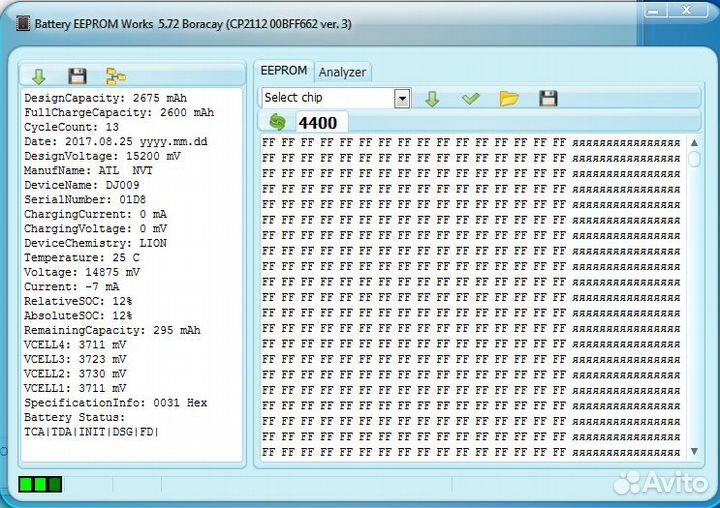Screen dimensions: 720x508
Task: Select the EEPROM tab
Action: click(x=283, y=71)
